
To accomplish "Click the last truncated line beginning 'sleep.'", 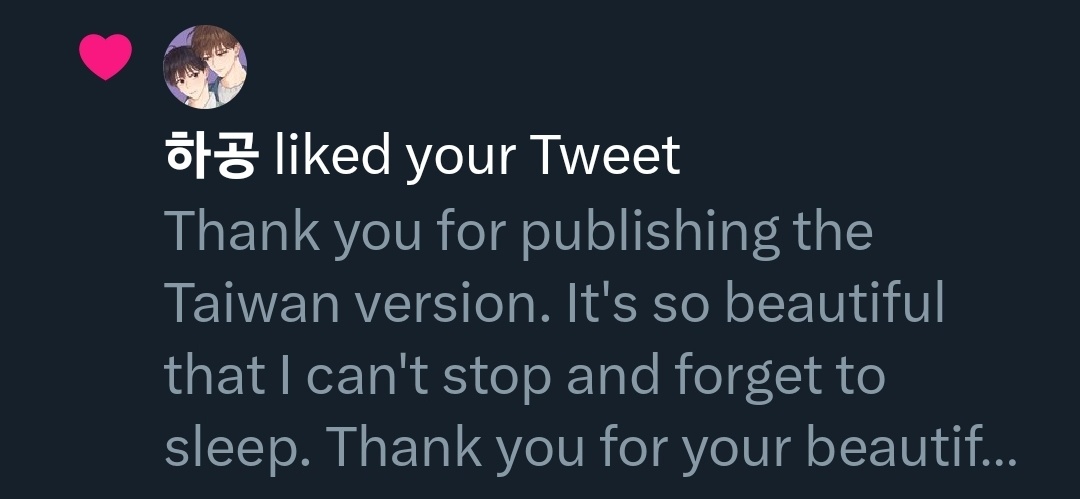I will coord(590,447).
